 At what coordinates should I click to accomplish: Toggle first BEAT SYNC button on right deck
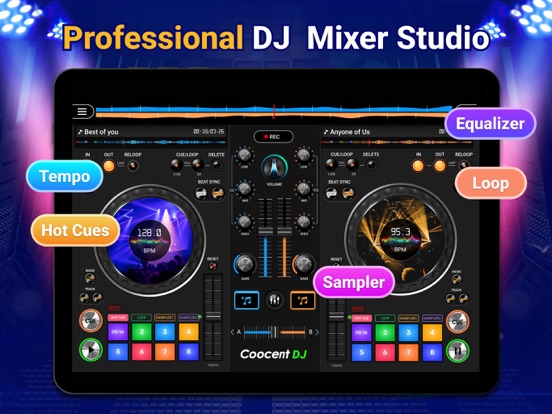click(x=331, y=193)
